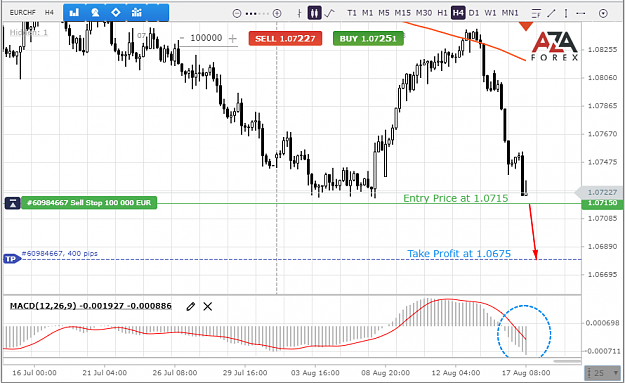Click the account profile icon in blue toolbar
Screen dimensions: 625x383
95,13
